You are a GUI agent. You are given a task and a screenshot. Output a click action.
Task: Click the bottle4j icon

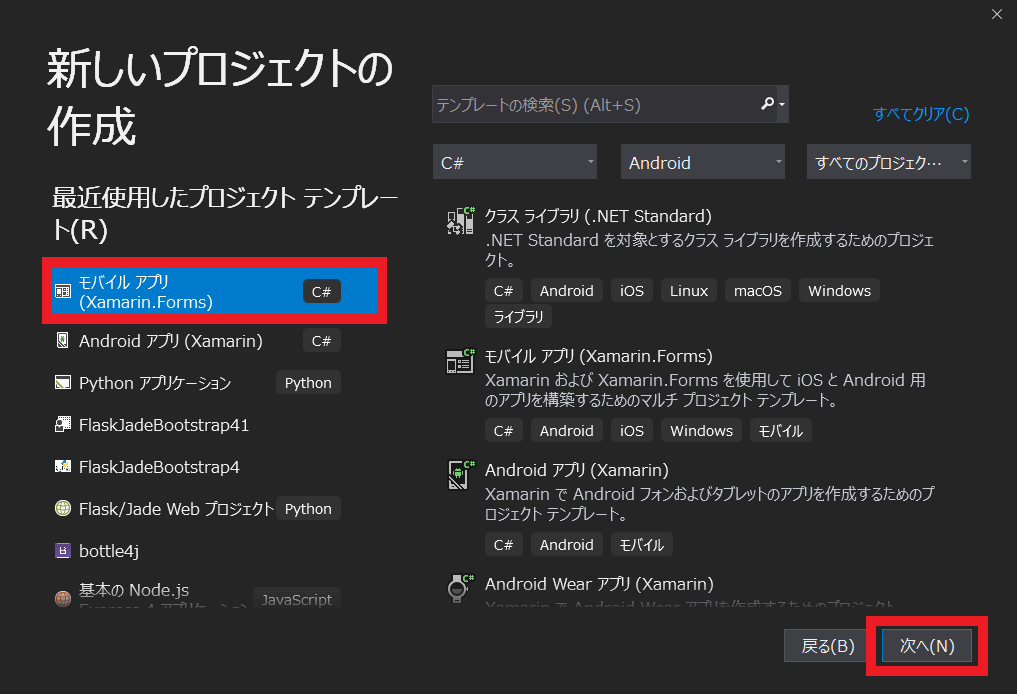pos(63,551)
